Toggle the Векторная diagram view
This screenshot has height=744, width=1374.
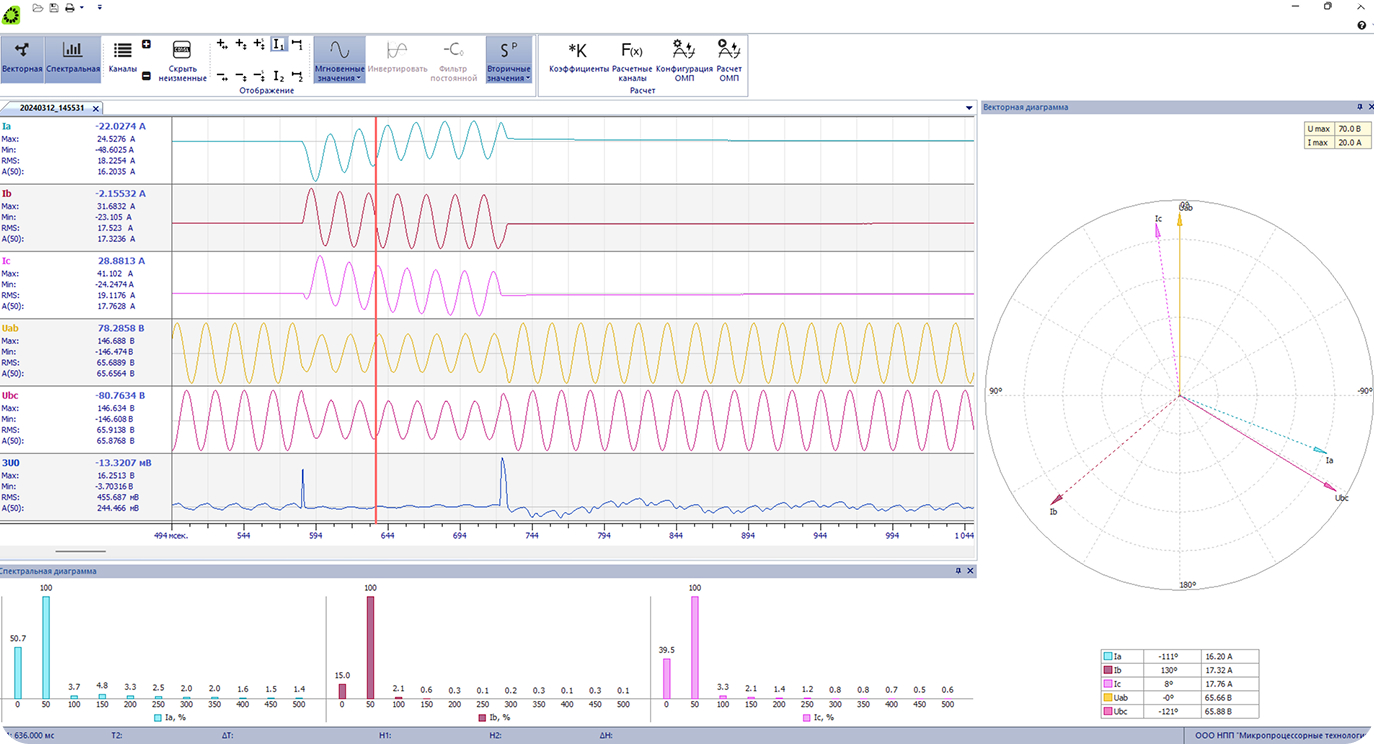tap(22, 58)
